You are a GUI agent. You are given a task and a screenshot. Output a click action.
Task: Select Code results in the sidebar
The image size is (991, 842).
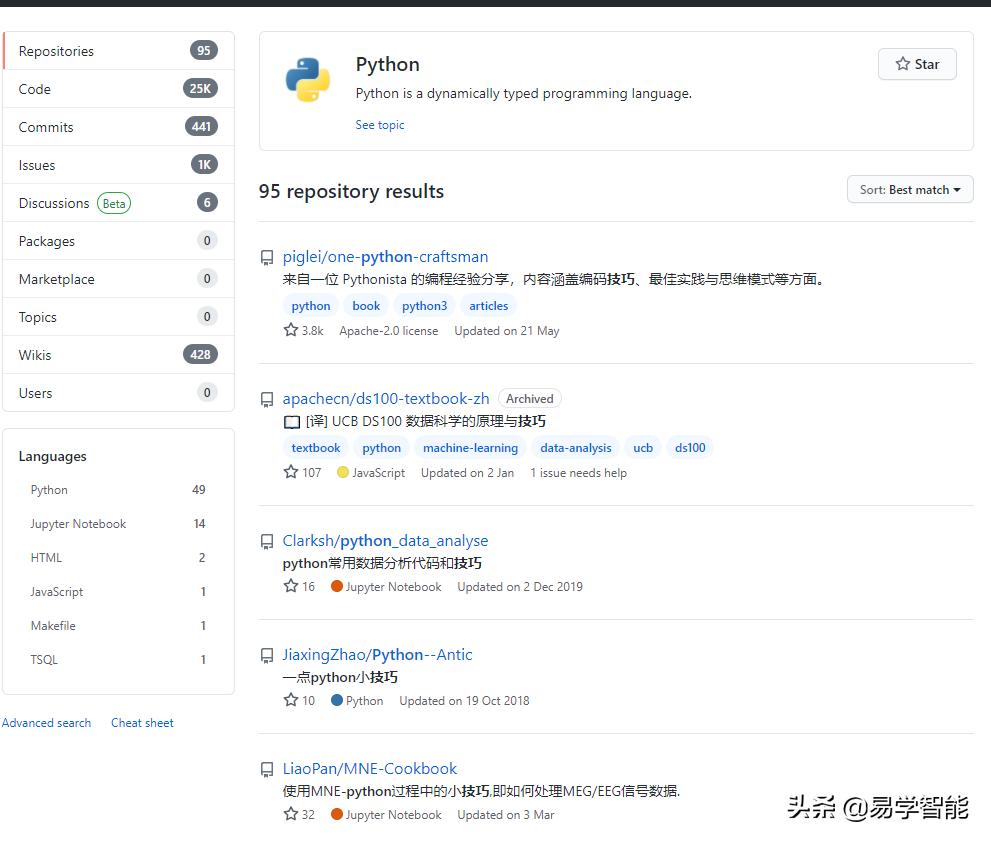(119, 88)
